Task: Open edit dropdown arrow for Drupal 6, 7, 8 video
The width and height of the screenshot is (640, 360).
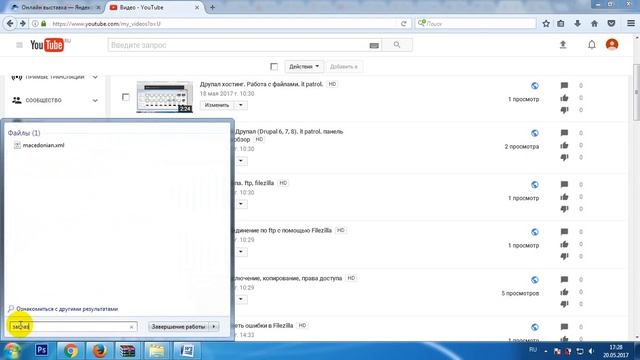Action: pos(241,160)
